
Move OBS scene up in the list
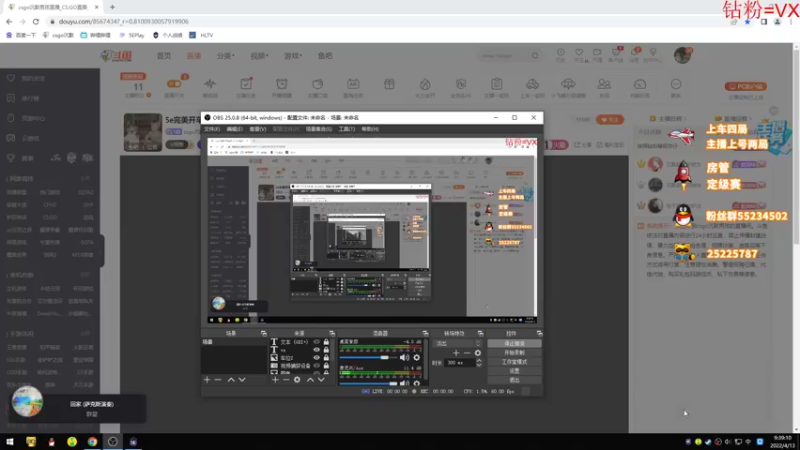pyautogui.click(x=231, y=380)
